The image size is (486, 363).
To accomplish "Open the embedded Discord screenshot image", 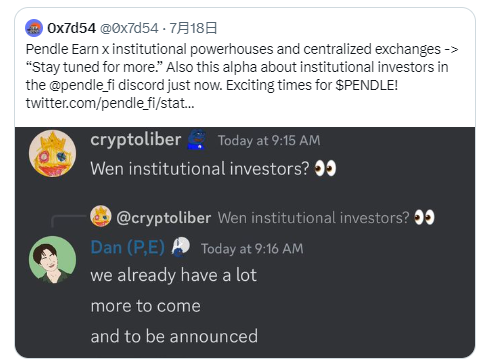I will (245, 242).
